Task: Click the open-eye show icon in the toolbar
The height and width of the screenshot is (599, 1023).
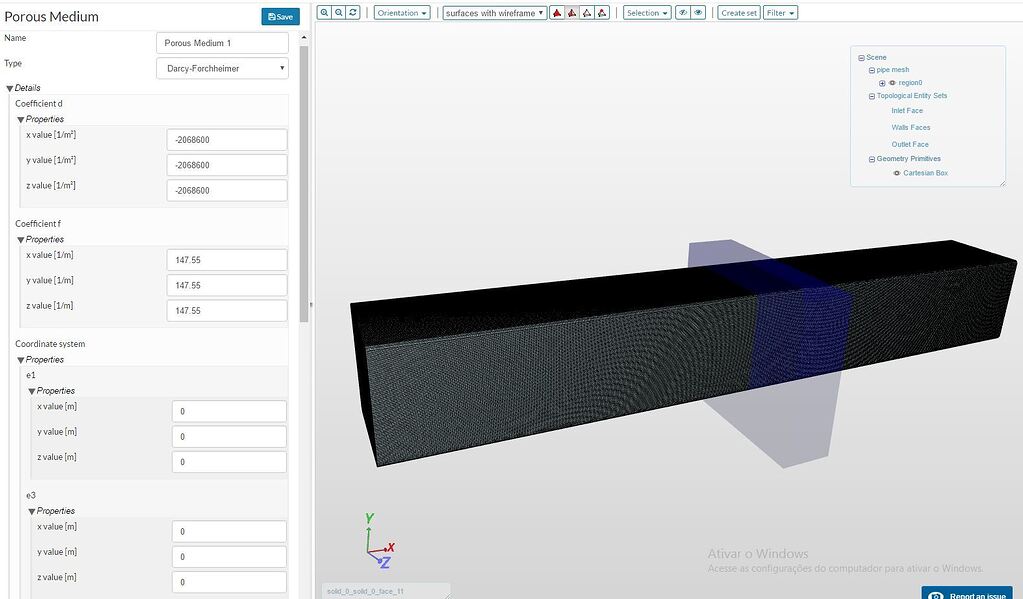Action: (x=700, y=12)
